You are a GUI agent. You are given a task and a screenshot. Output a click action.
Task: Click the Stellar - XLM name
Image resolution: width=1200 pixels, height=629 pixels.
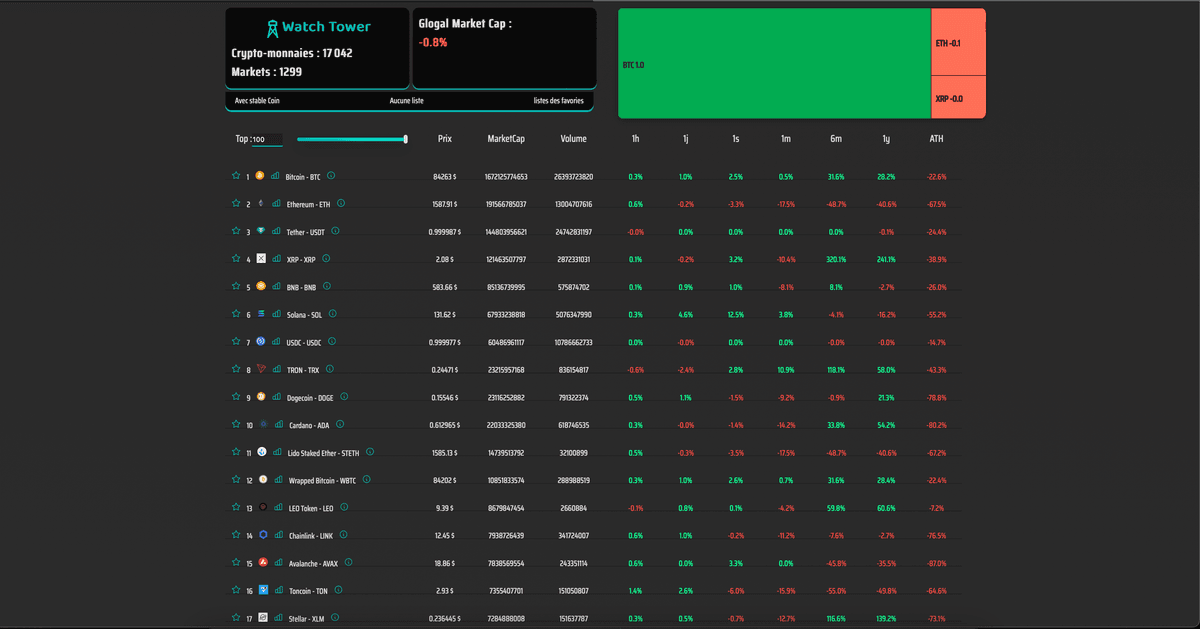pyautogui.click(x=306, y=619)
